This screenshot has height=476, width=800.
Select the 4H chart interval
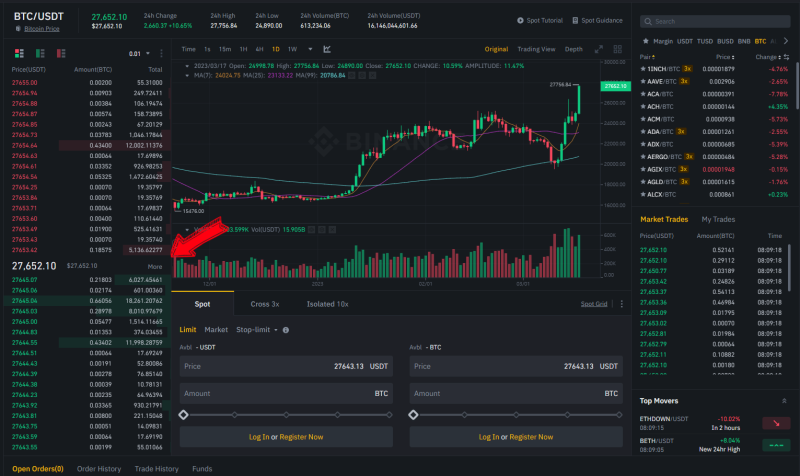click(x=259, y=49)
